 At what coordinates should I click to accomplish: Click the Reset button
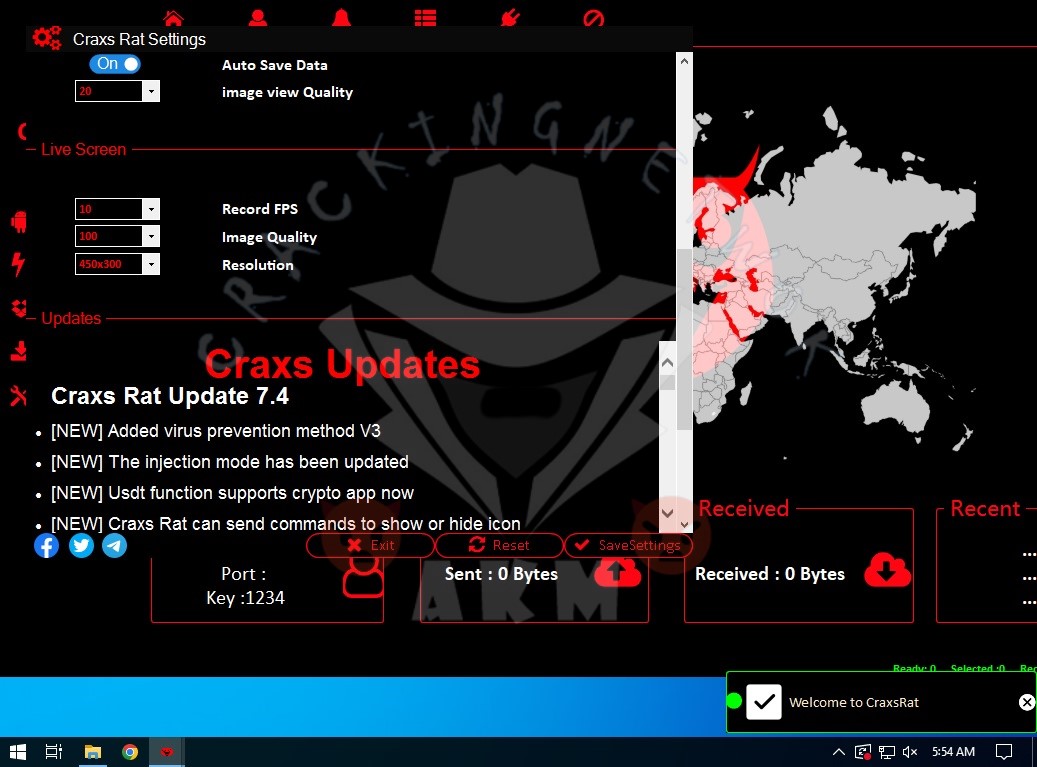(x=499, y=545)
